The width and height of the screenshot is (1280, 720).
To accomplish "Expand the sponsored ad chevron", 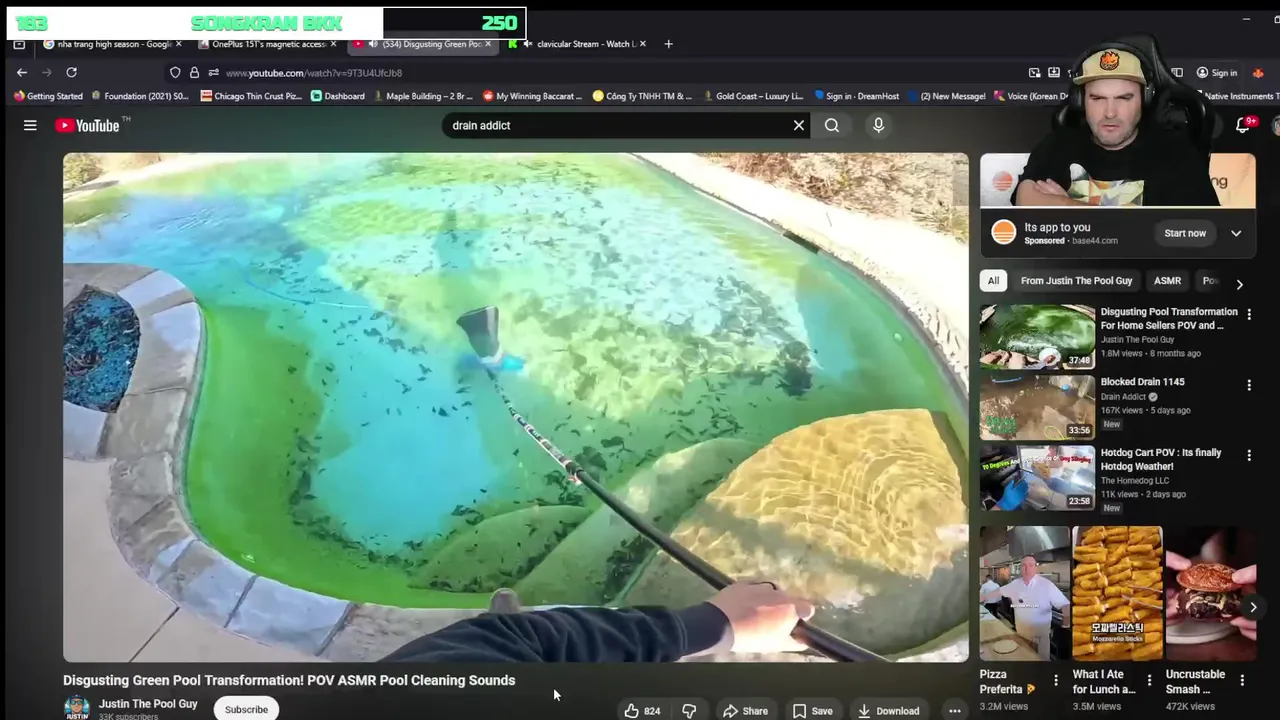I will tap(1236, 233).
